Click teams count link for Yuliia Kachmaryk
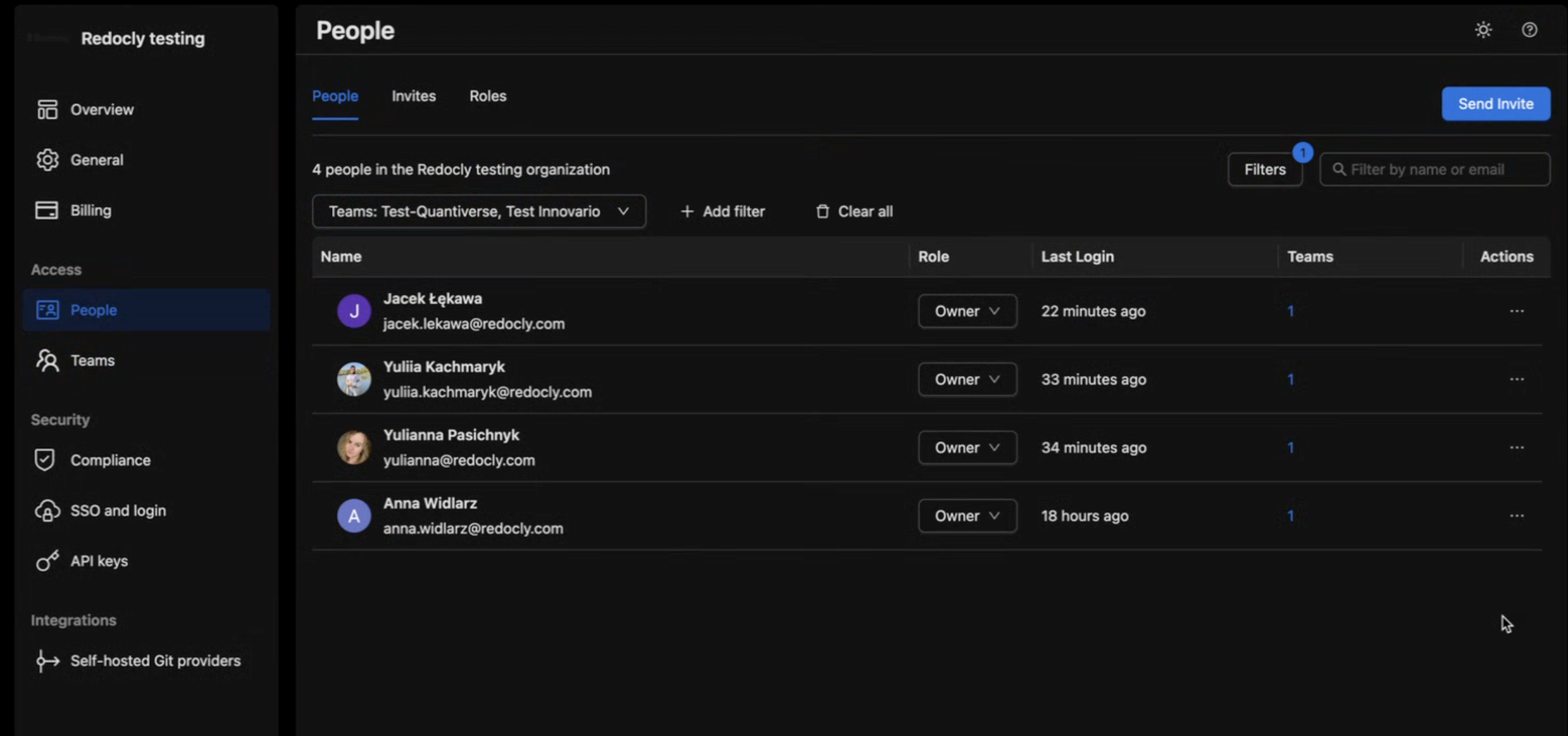 (x=1290, y=379)
